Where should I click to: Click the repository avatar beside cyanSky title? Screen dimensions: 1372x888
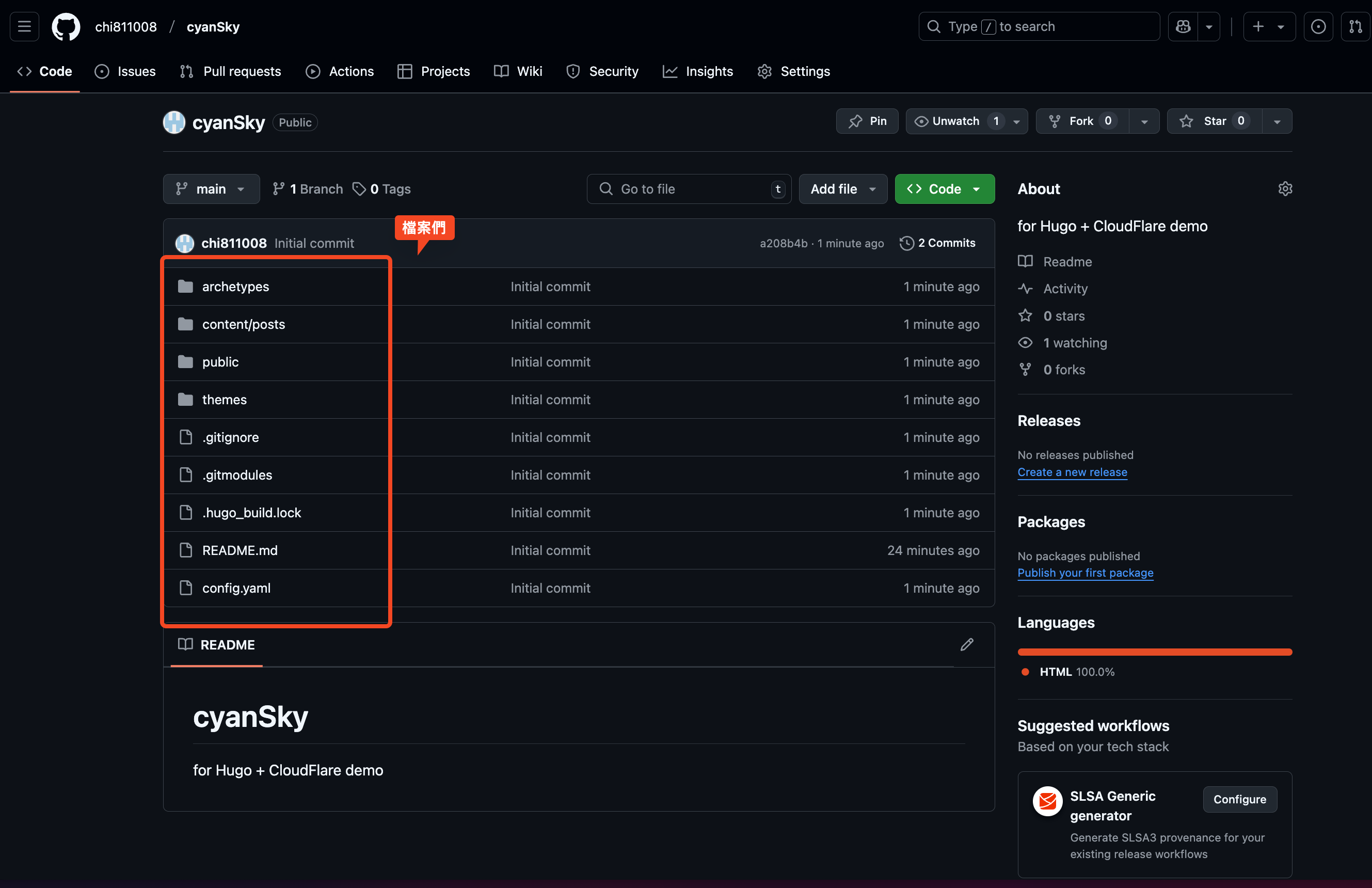174,122
